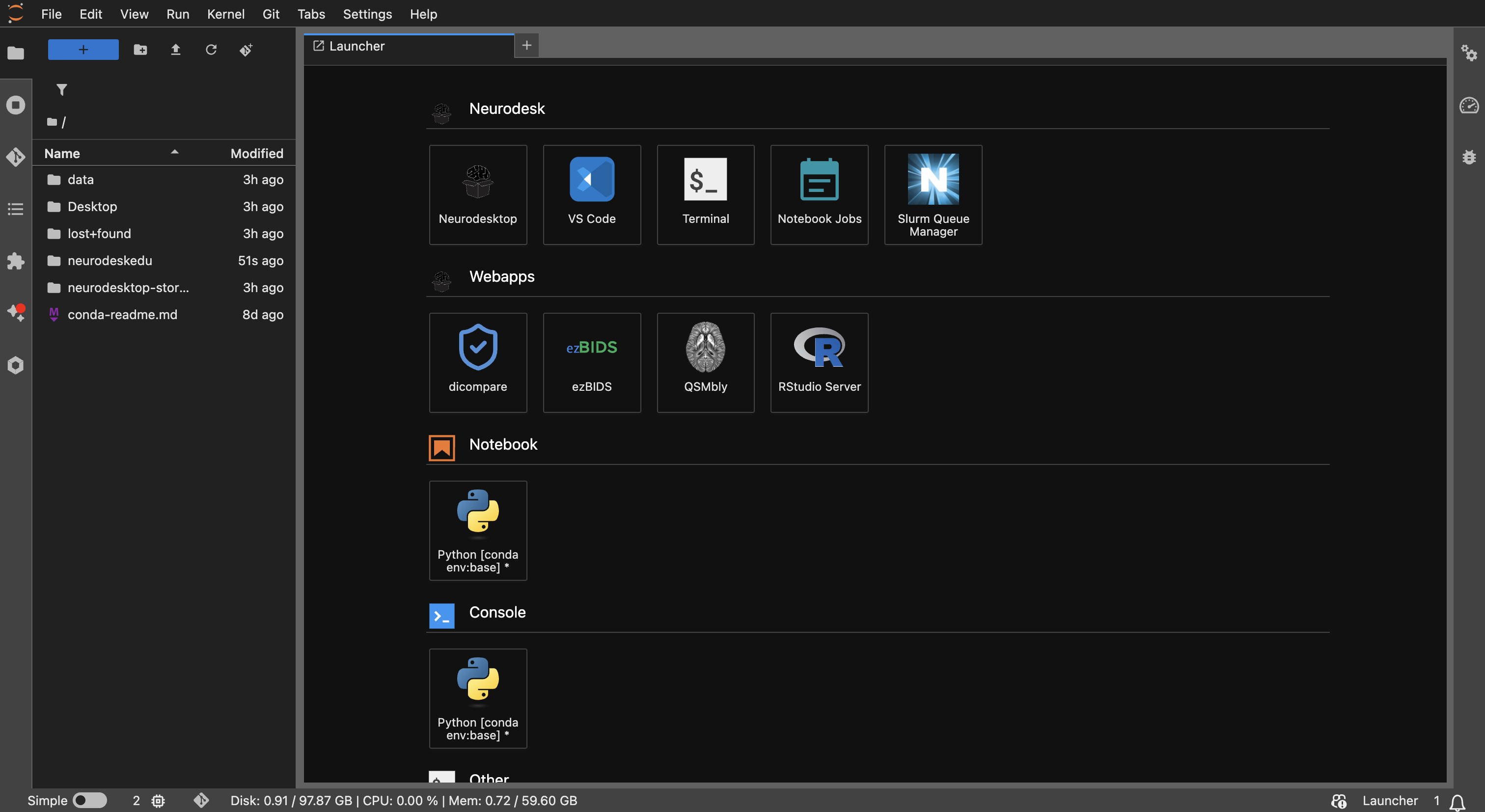Refresh the file browser list
The width and height of the screenshot is (1485, 812).
211,50
